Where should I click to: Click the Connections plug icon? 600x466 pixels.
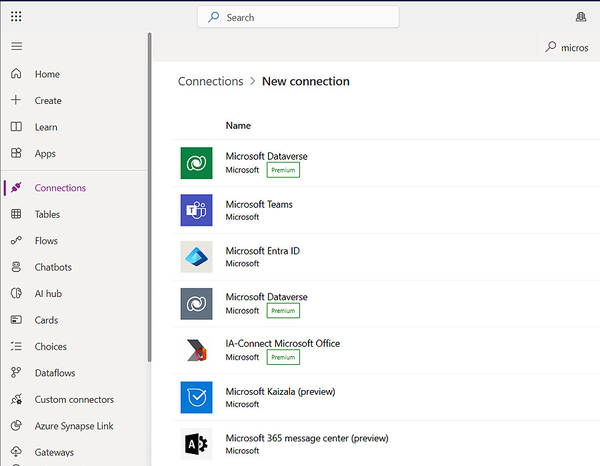tap(16, 187)
